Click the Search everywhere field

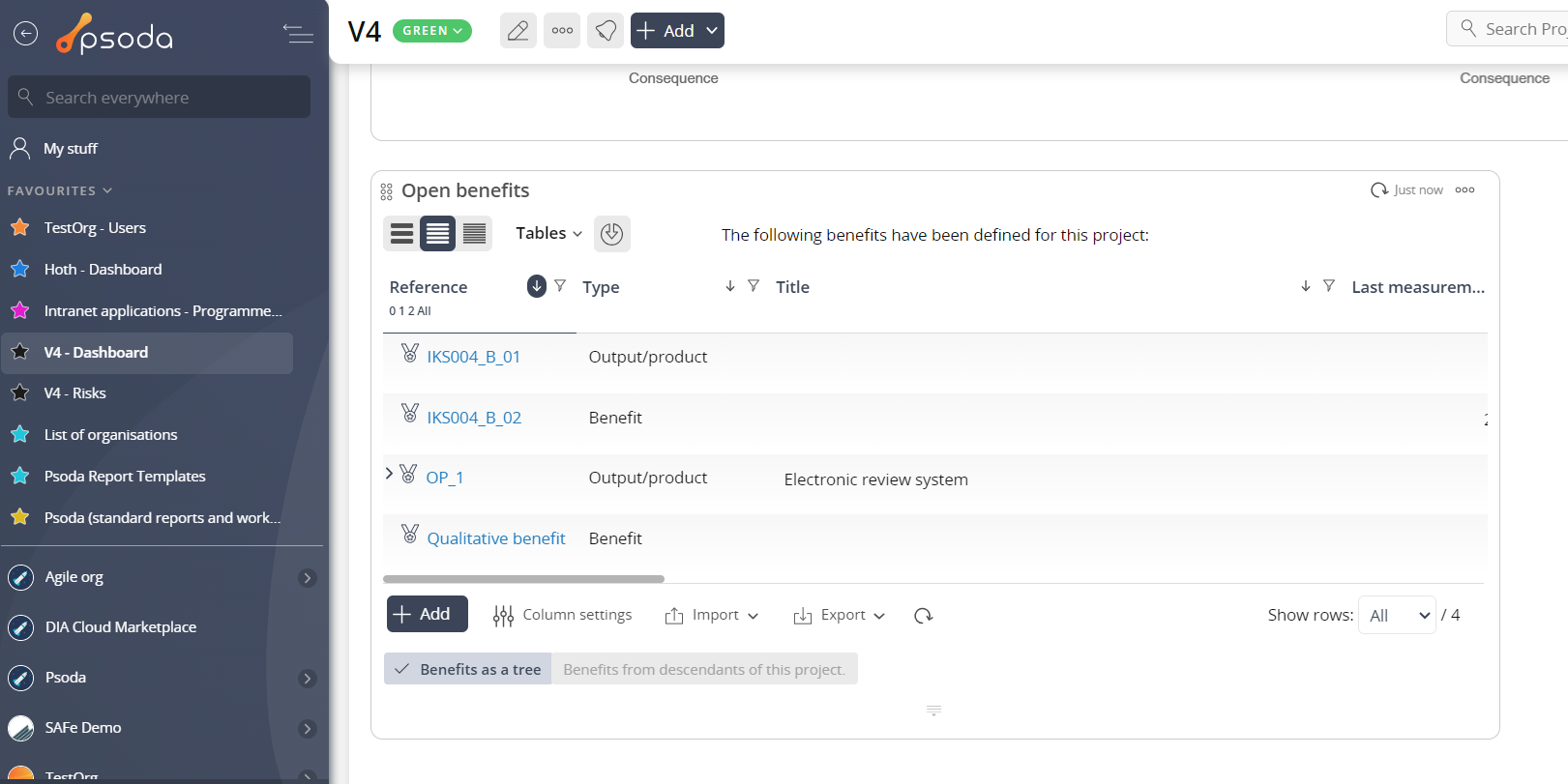[159, 97]
